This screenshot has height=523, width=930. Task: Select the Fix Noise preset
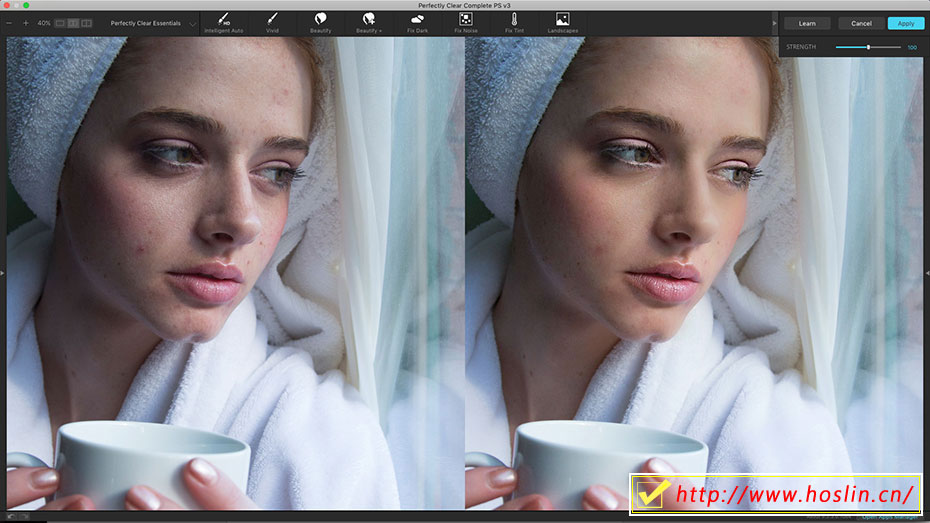click(x=466, y=23)
